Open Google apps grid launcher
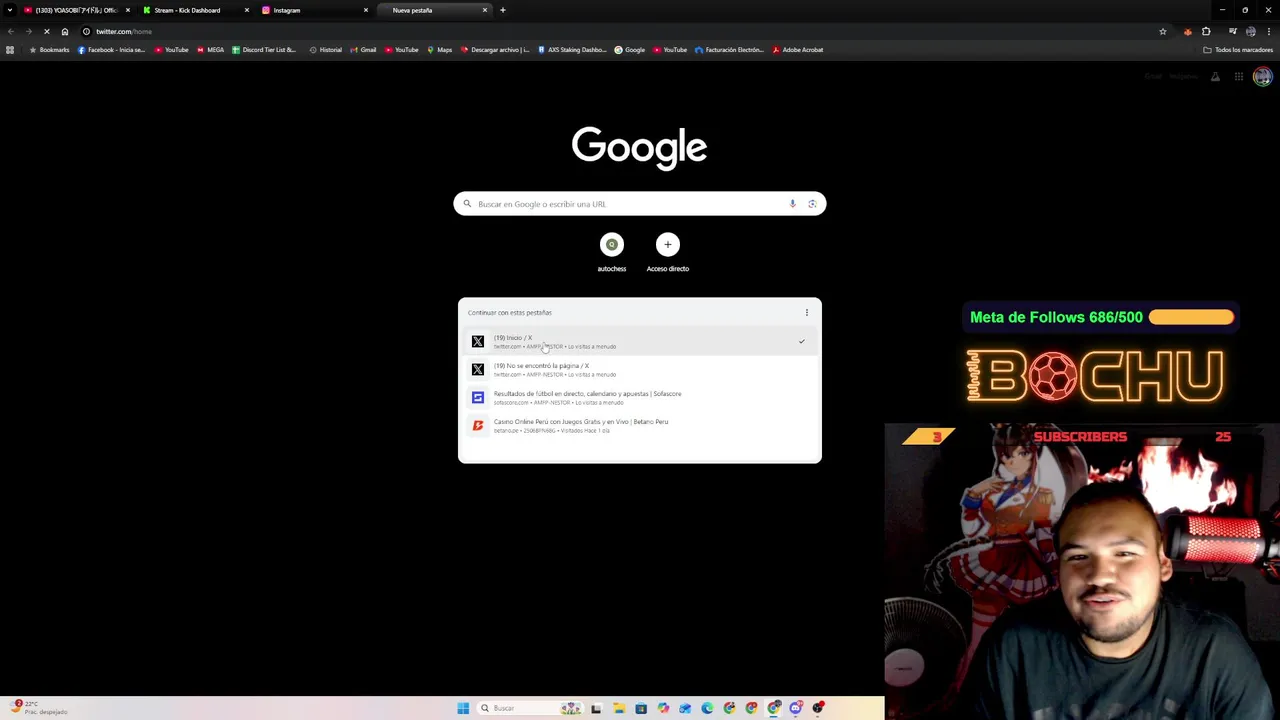 coord(1238,77)
